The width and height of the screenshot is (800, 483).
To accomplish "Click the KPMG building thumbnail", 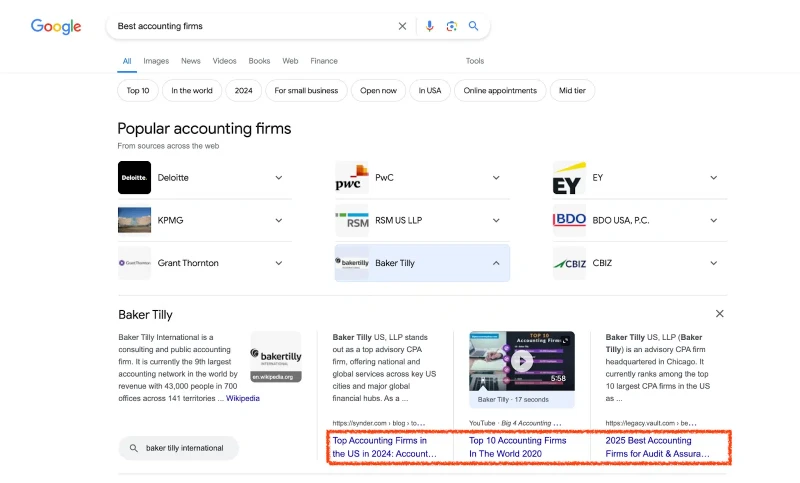I will coord(134,220).
